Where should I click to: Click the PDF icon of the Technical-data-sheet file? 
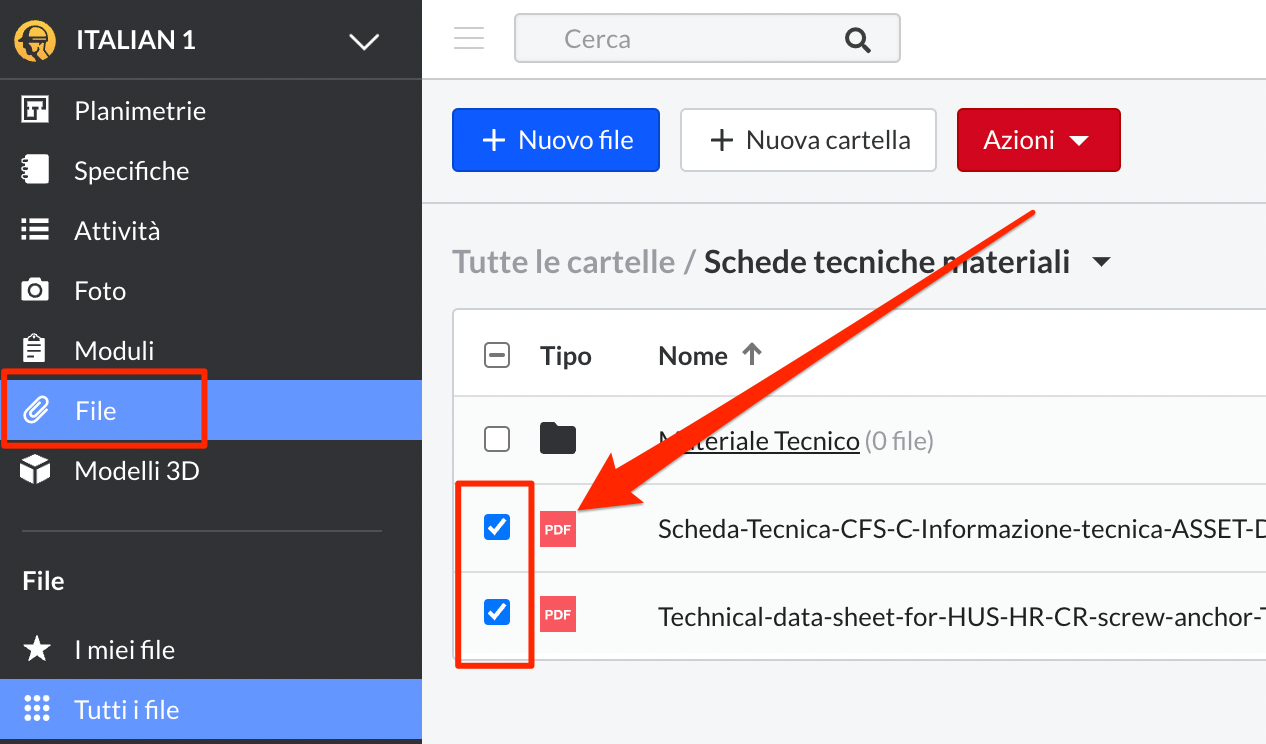point(557,613)
